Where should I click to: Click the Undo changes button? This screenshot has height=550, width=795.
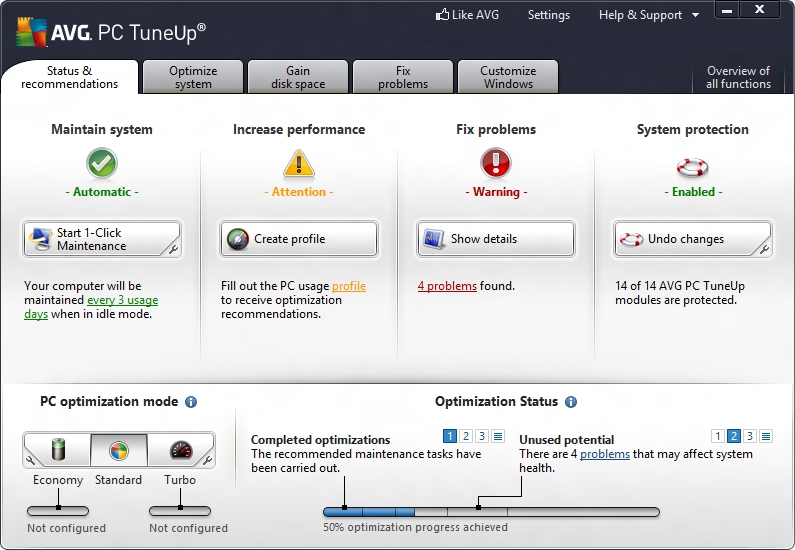pos(693,239)
